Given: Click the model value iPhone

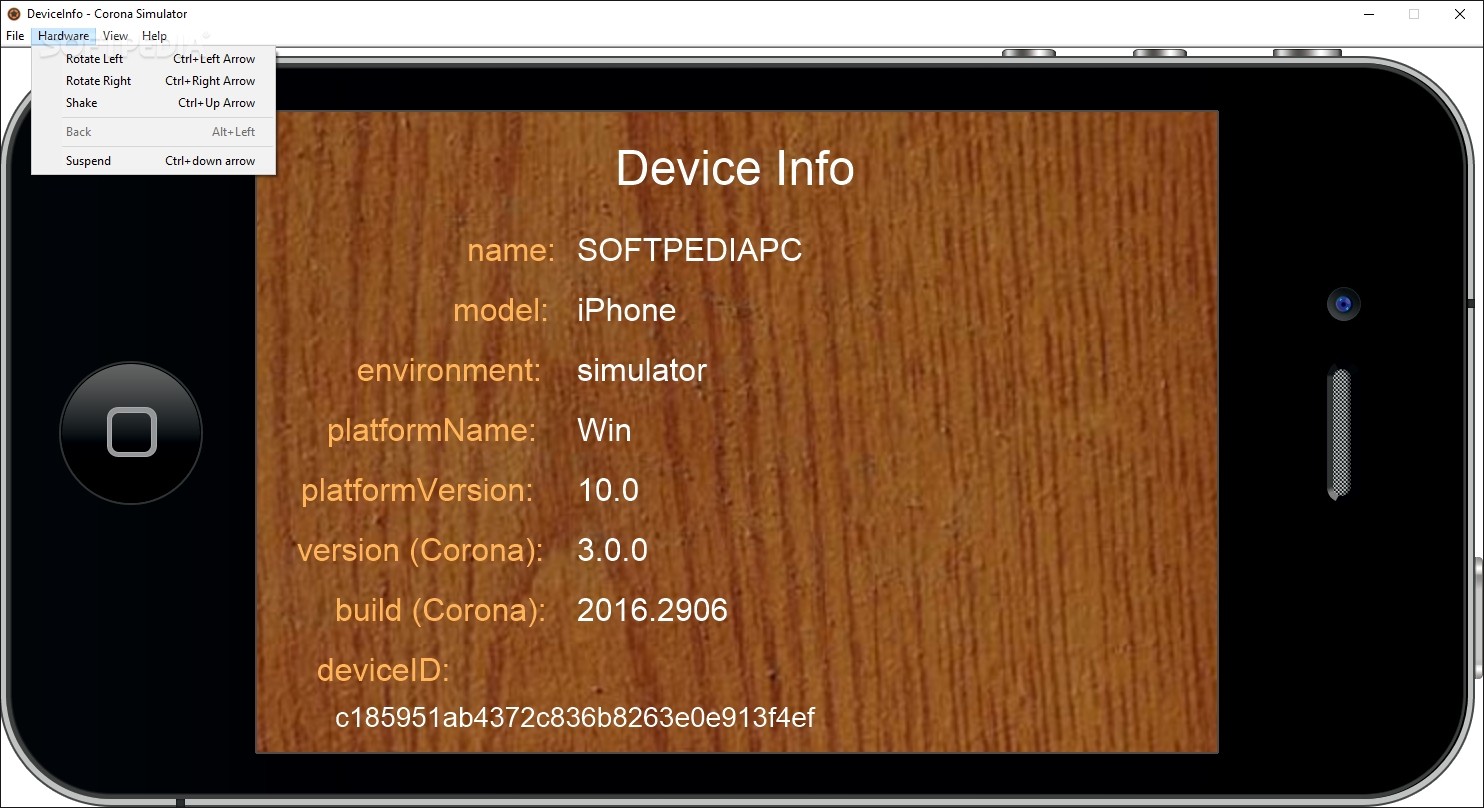Looking at the screenshot, I should coord(627,310).
